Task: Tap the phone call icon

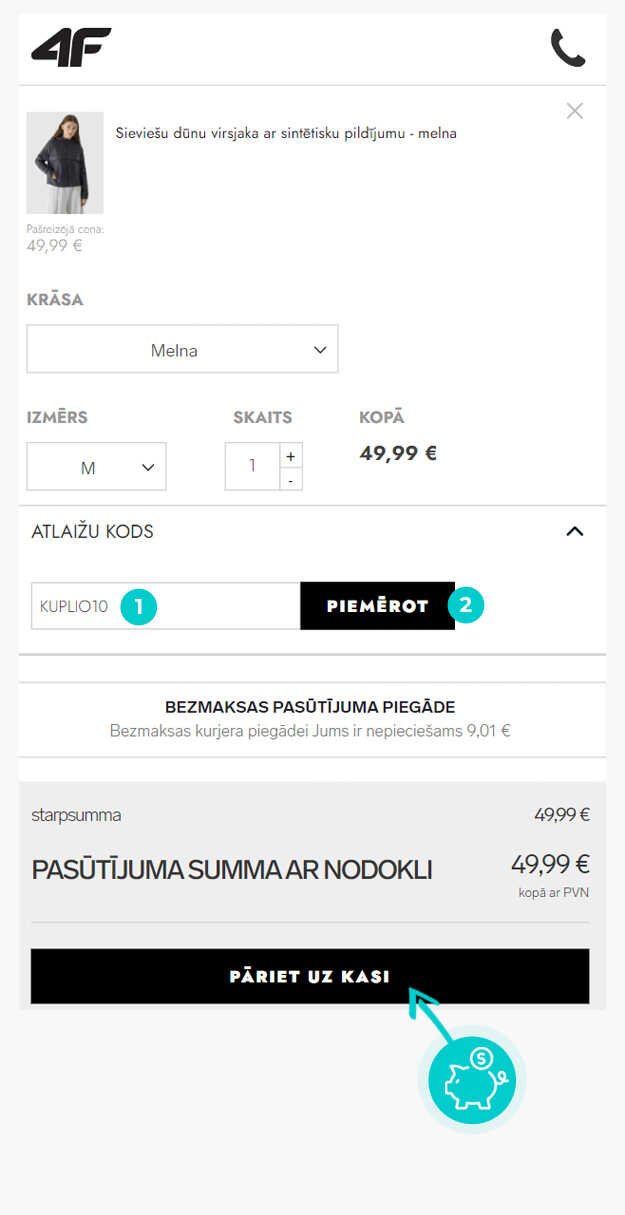Action: [x=567, y=48]
